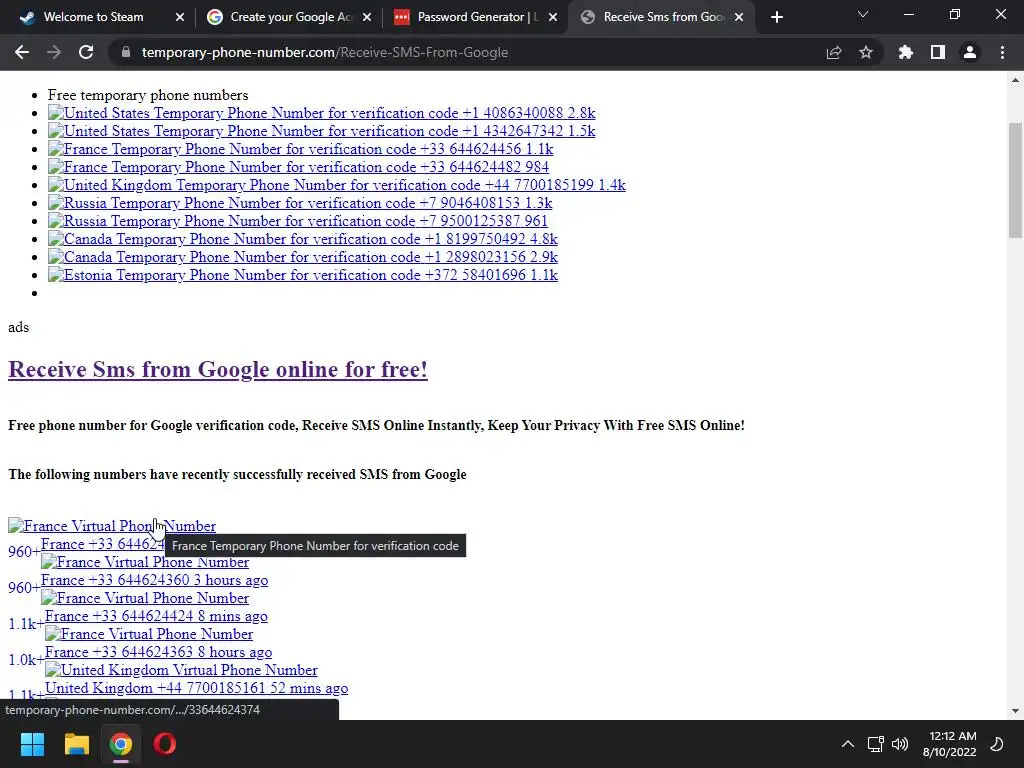
Task: Open United States number +1 4086340088 link
Action: coord(321,113)
